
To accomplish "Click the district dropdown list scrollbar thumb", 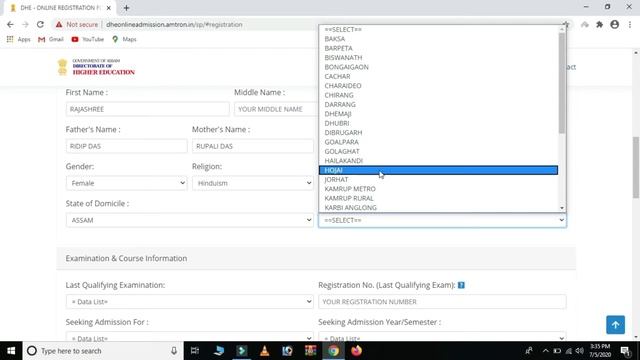I will pos(562,83).
